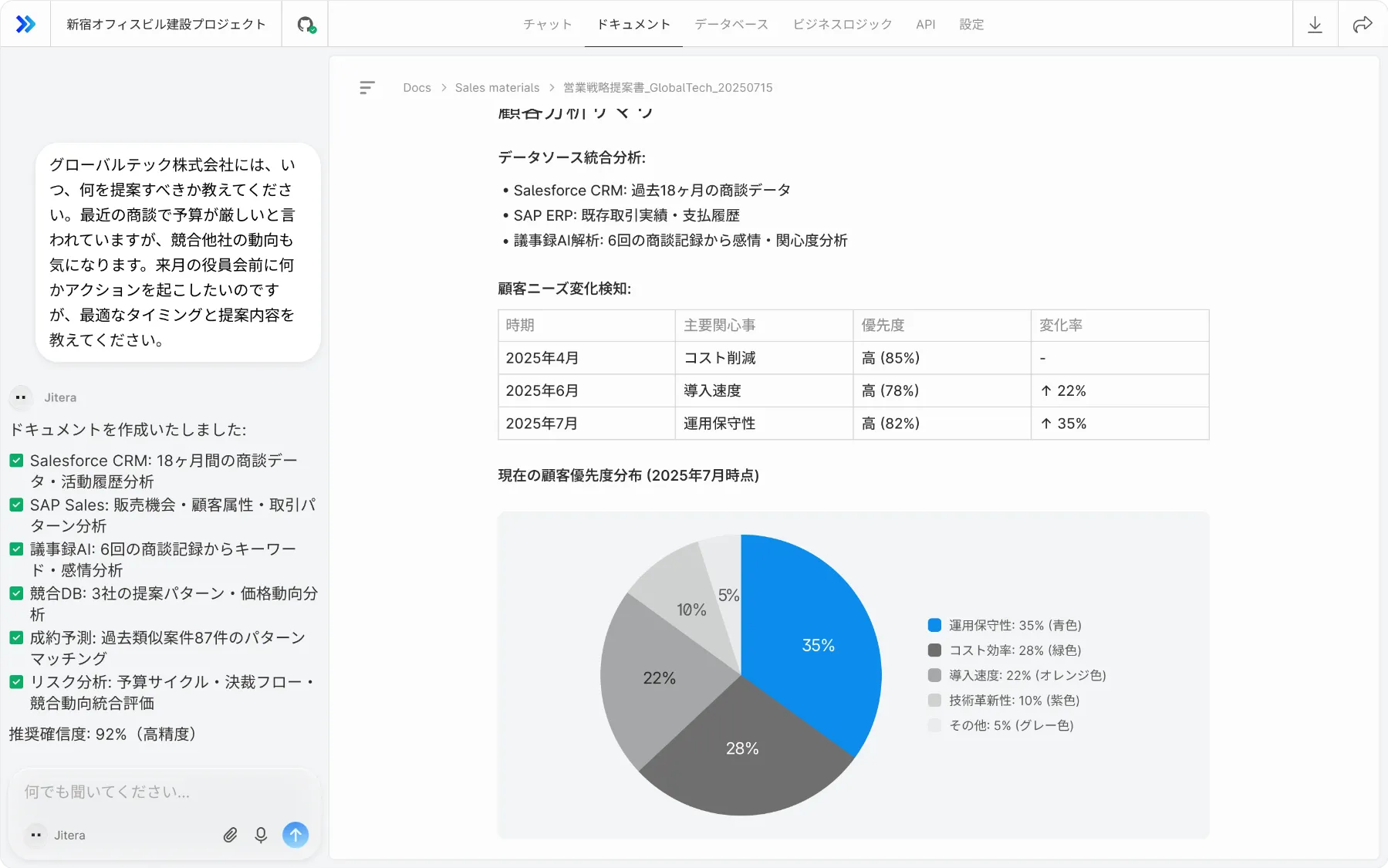Image resolution: width=1388 pixels, height=868 pixels.
Task: Focus the 何でも聞いてください chat input field
Action: click(162, 792)
